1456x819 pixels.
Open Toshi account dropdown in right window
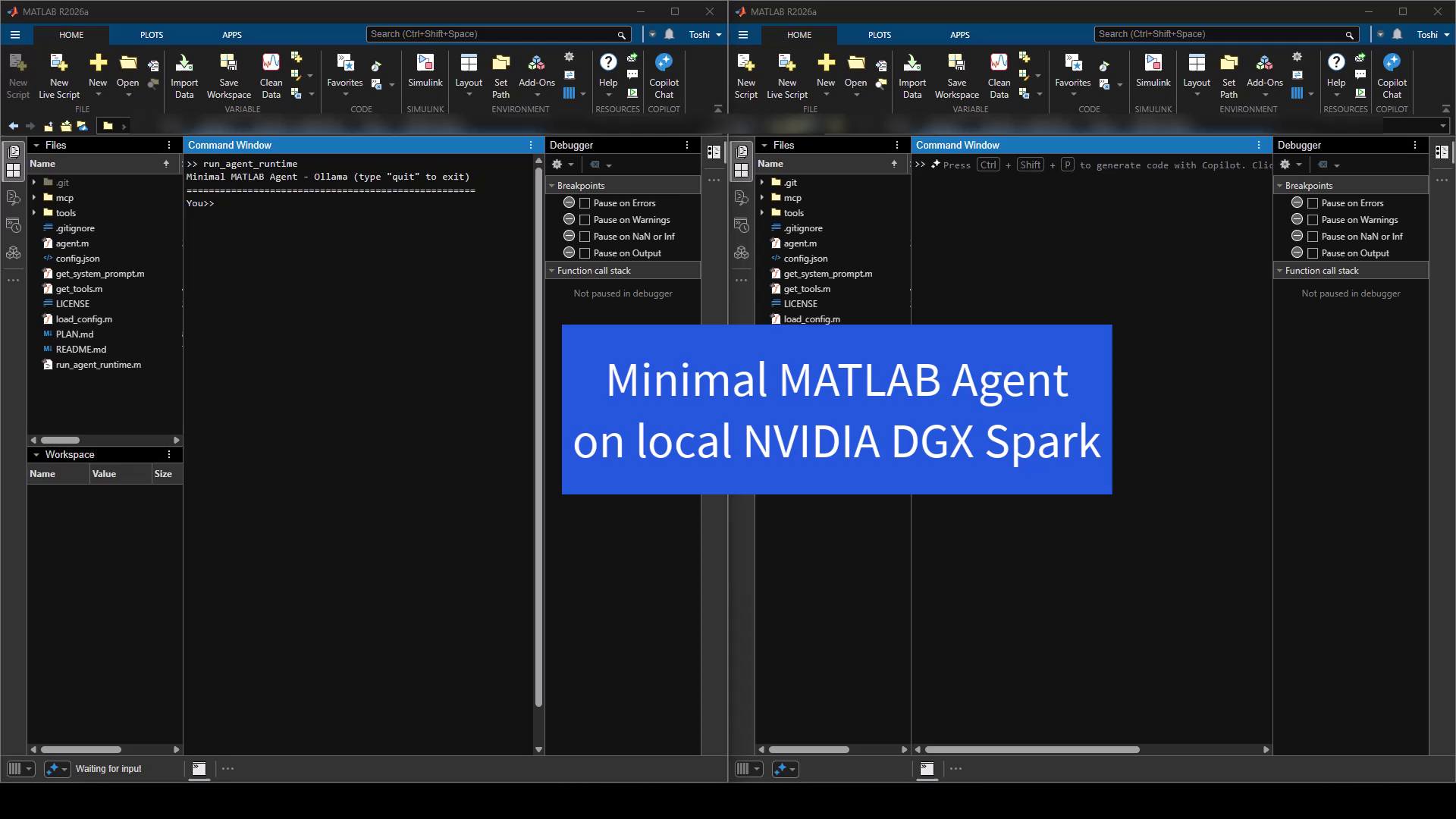tap(1433, 34)
